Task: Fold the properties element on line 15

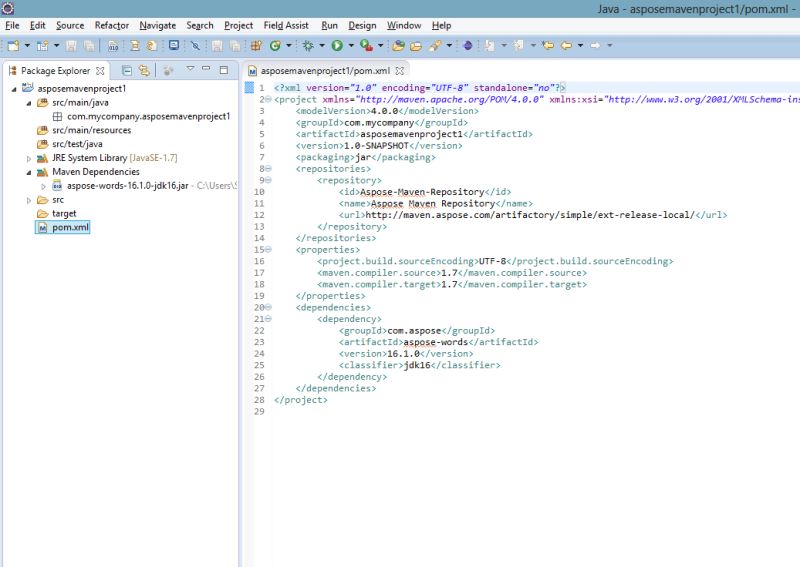Action: (x=268, y=249)
